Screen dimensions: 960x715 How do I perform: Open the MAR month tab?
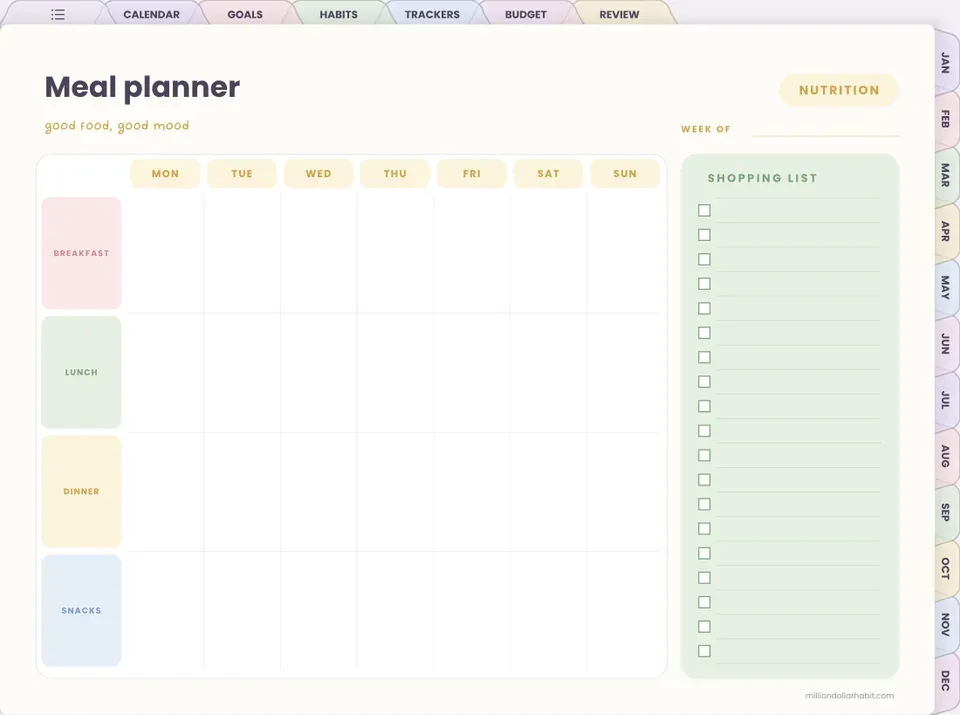[946, 175]
